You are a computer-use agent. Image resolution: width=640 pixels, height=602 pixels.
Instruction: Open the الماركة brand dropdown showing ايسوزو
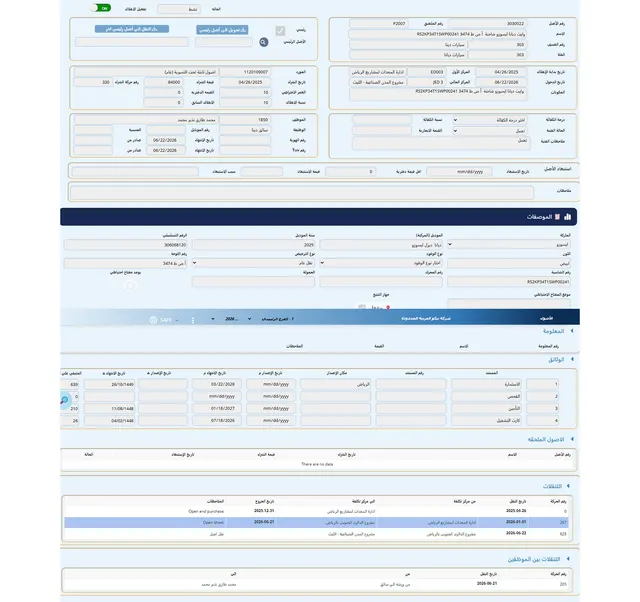tap(509, 244)
